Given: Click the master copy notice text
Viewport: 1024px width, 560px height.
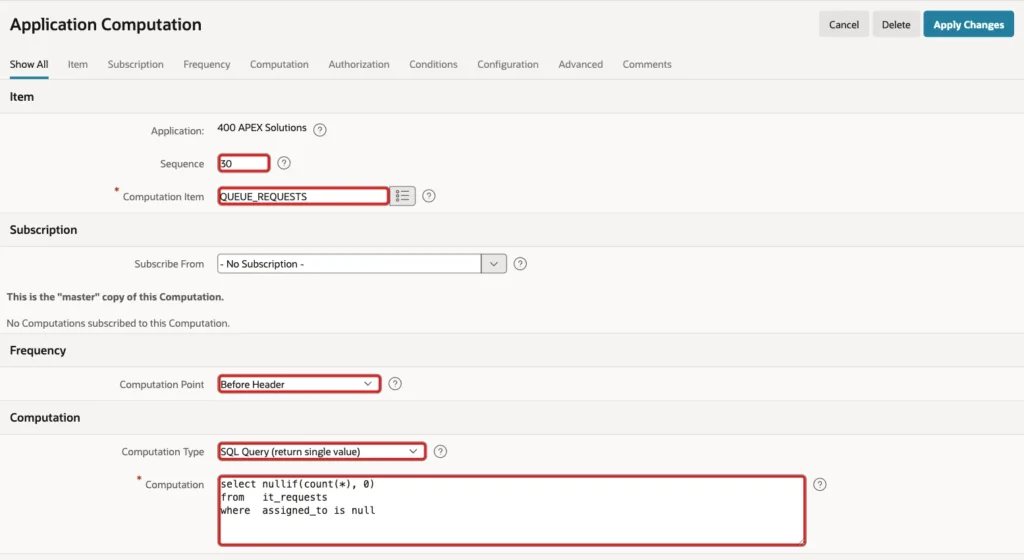Looking at the screenshot, I should (x=115, y=297).
